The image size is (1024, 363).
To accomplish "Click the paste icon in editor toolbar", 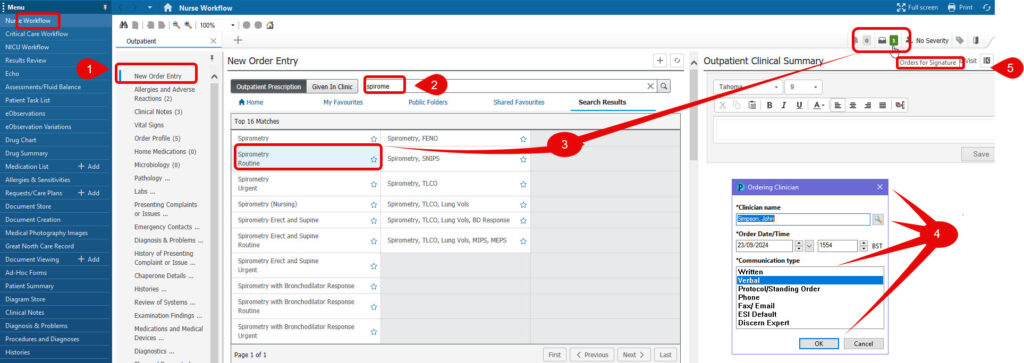I will click(752, 105).
